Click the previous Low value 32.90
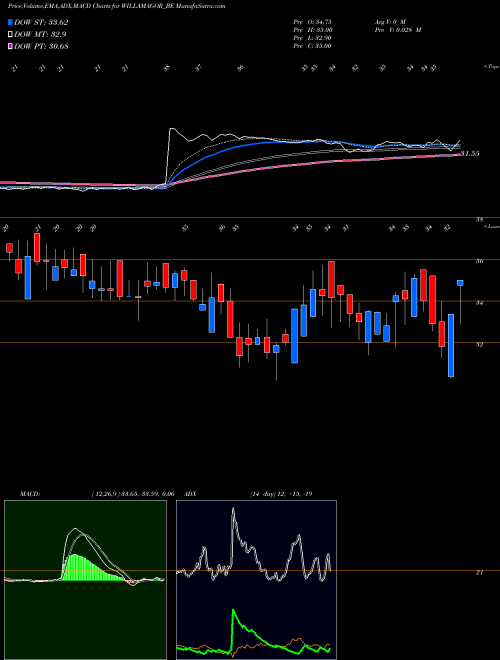500x660 pixels. click(322, 38)
